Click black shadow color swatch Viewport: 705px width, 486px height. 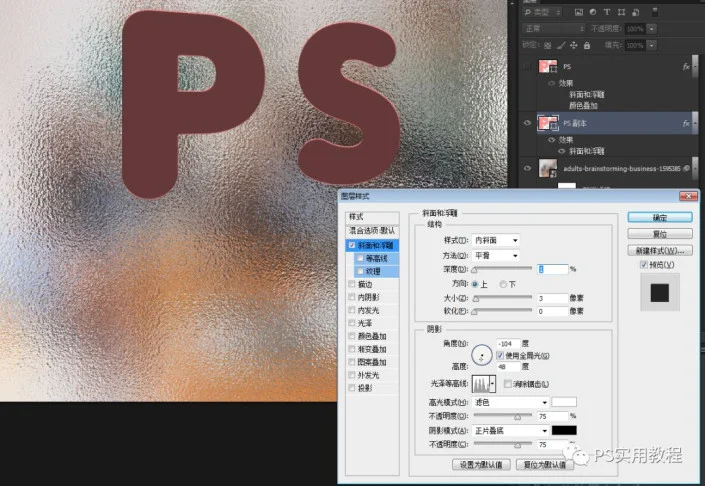(564, 431)
